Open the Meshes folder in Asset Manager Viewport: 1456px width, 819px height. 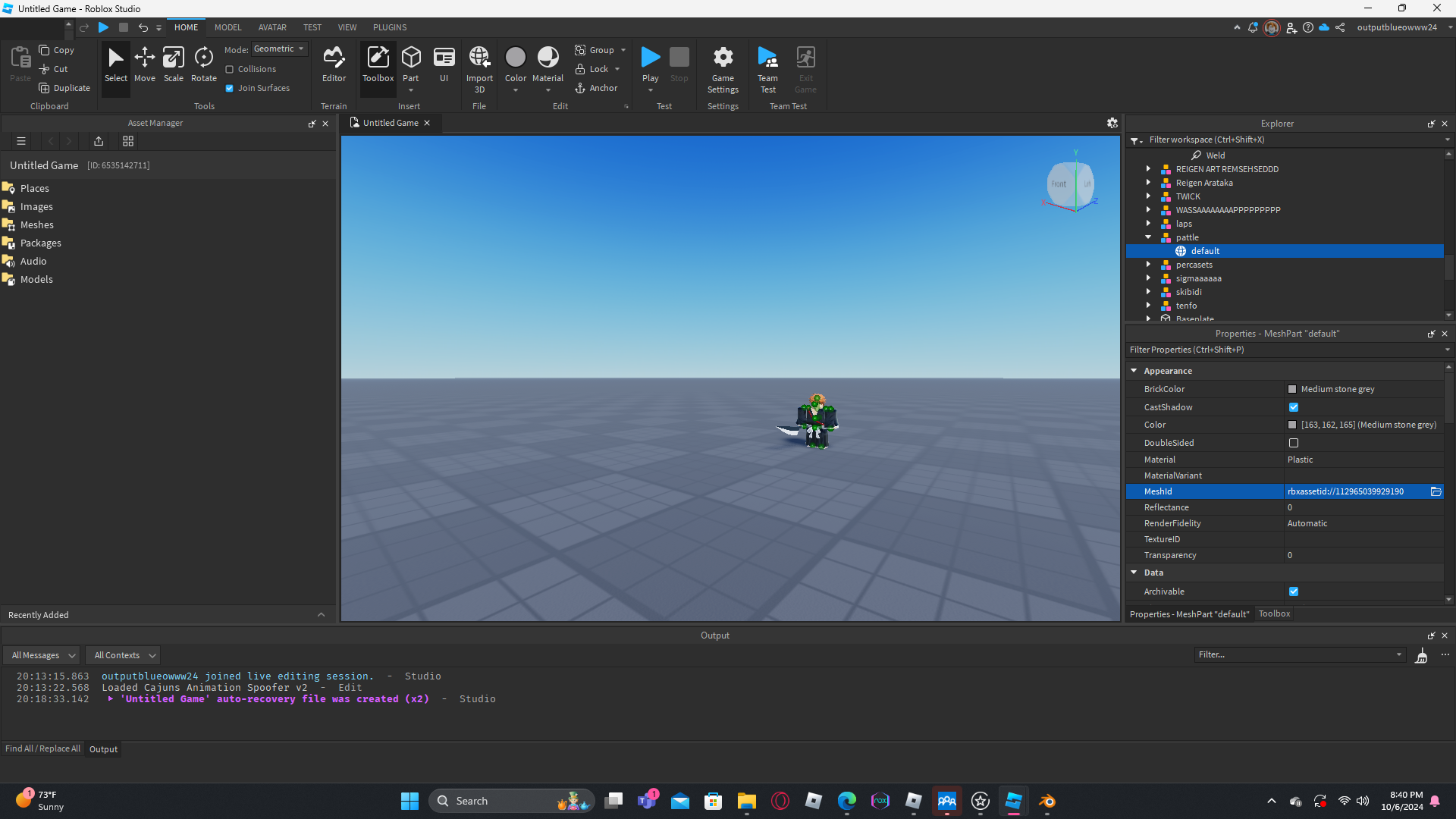click(37, 224)
